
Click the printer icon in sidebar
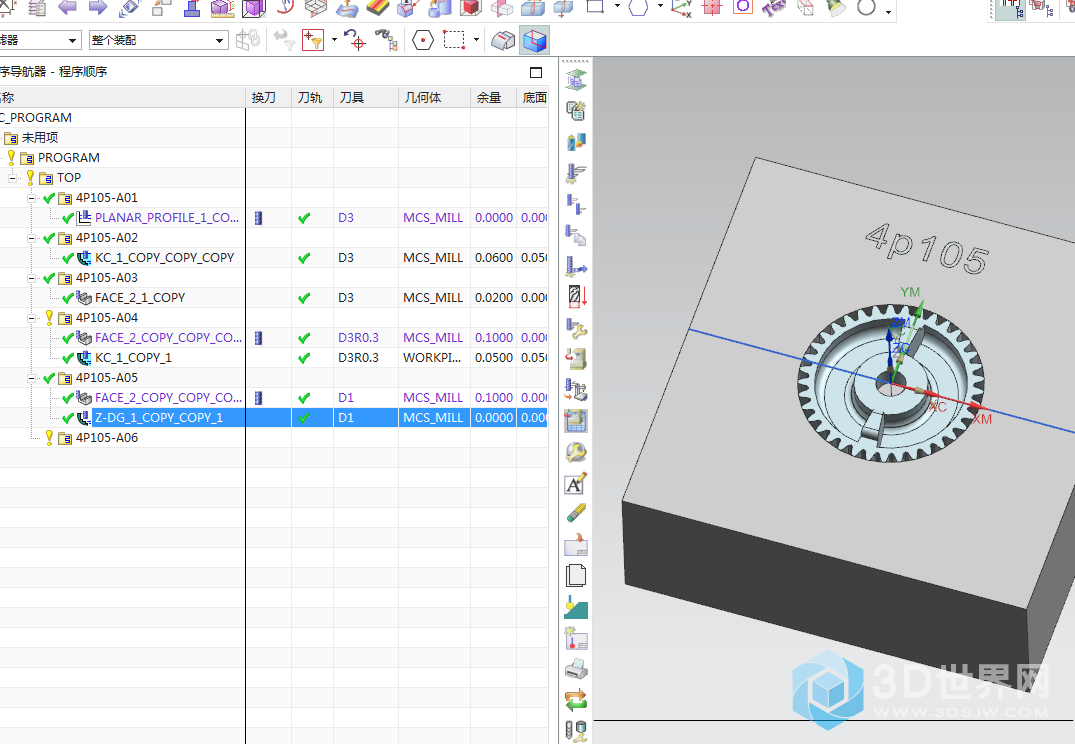tap(576, 669)
